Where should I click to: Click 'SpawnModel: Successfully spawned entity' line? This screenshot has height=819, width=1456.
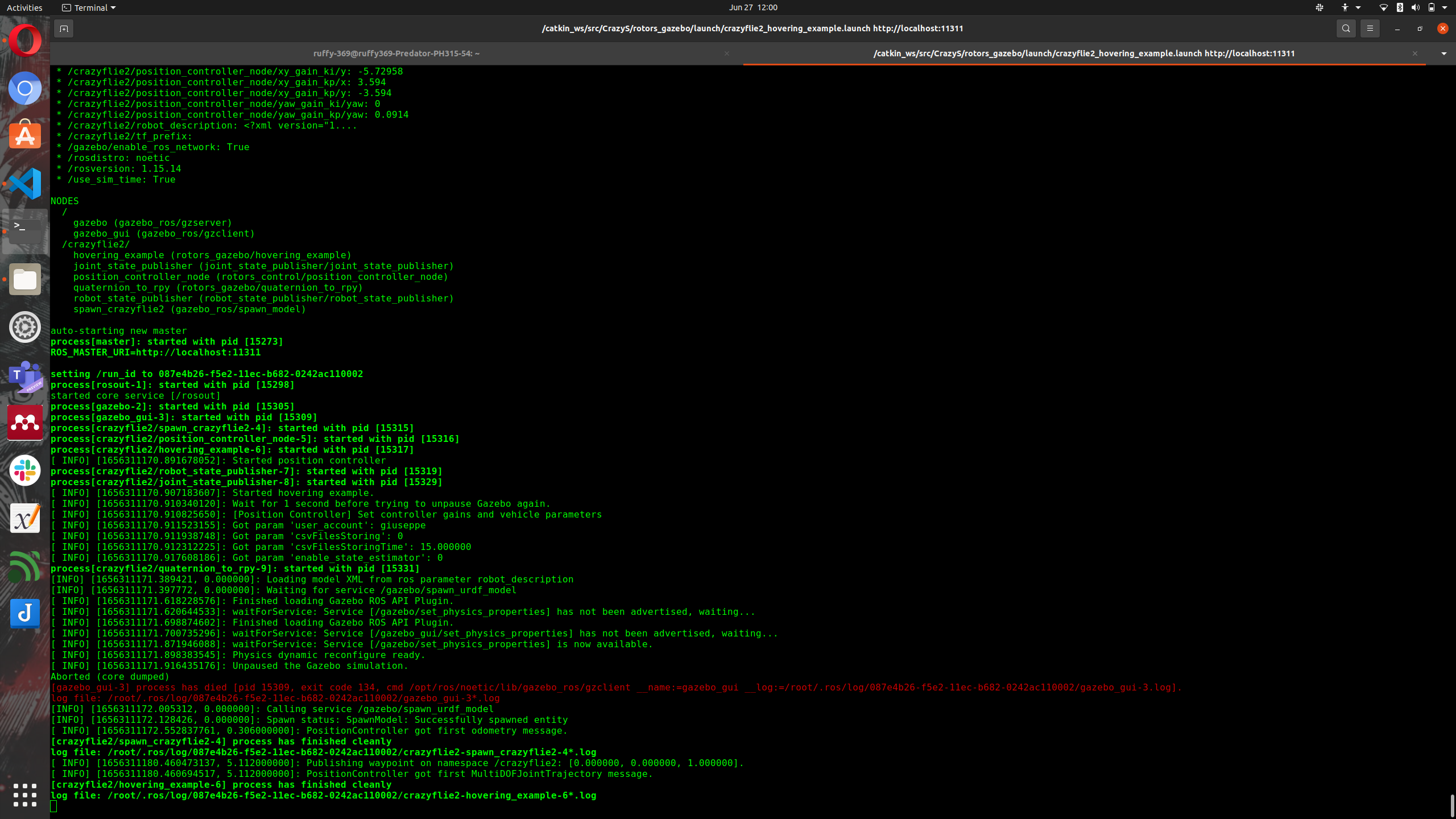pyautogui.click(x=309, y=719)
